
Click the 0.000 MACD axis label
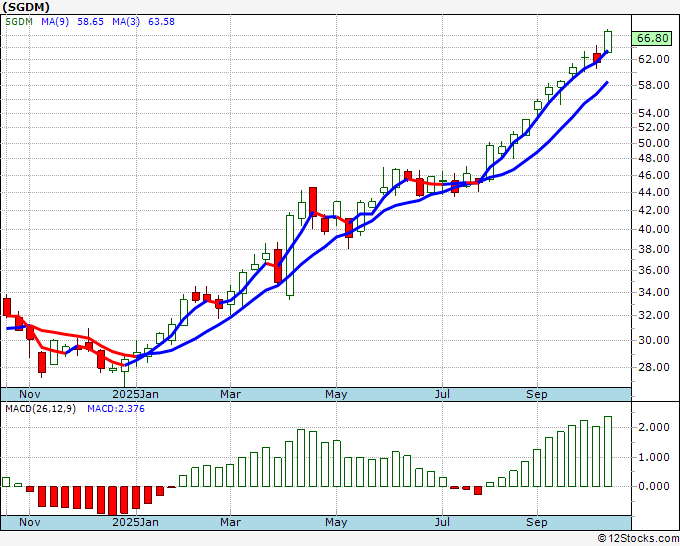pos(654,486)
